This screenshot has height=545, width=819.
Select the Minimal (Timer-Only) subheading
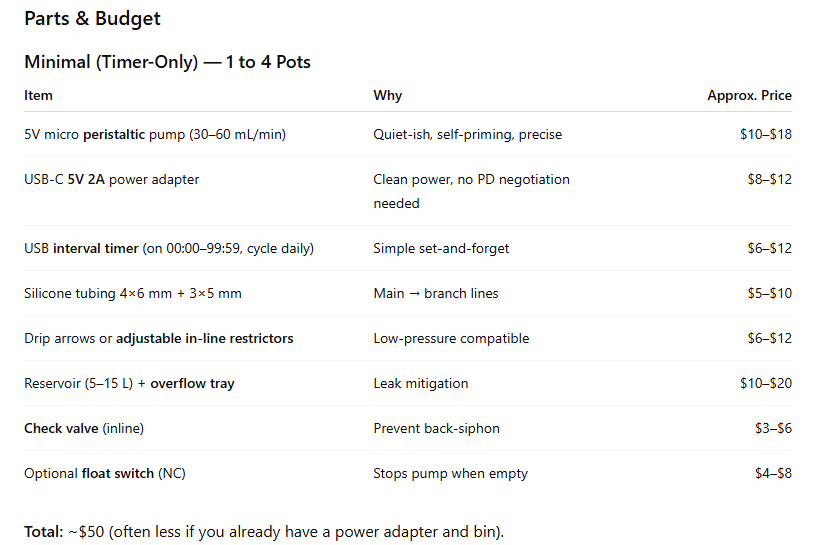point(167,62)
